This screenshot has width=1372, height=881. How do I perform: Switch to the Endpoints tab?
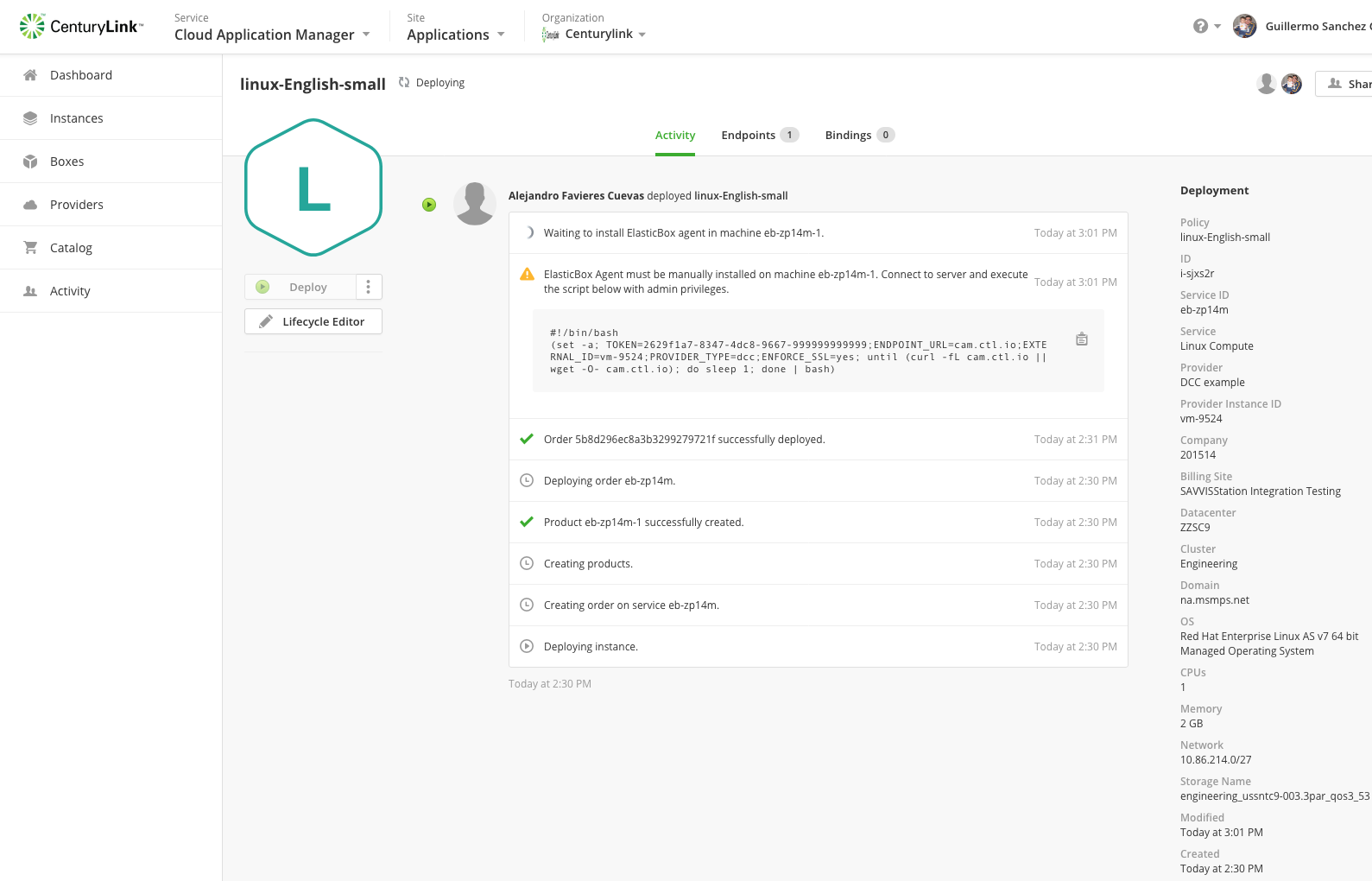click(760, 136)
